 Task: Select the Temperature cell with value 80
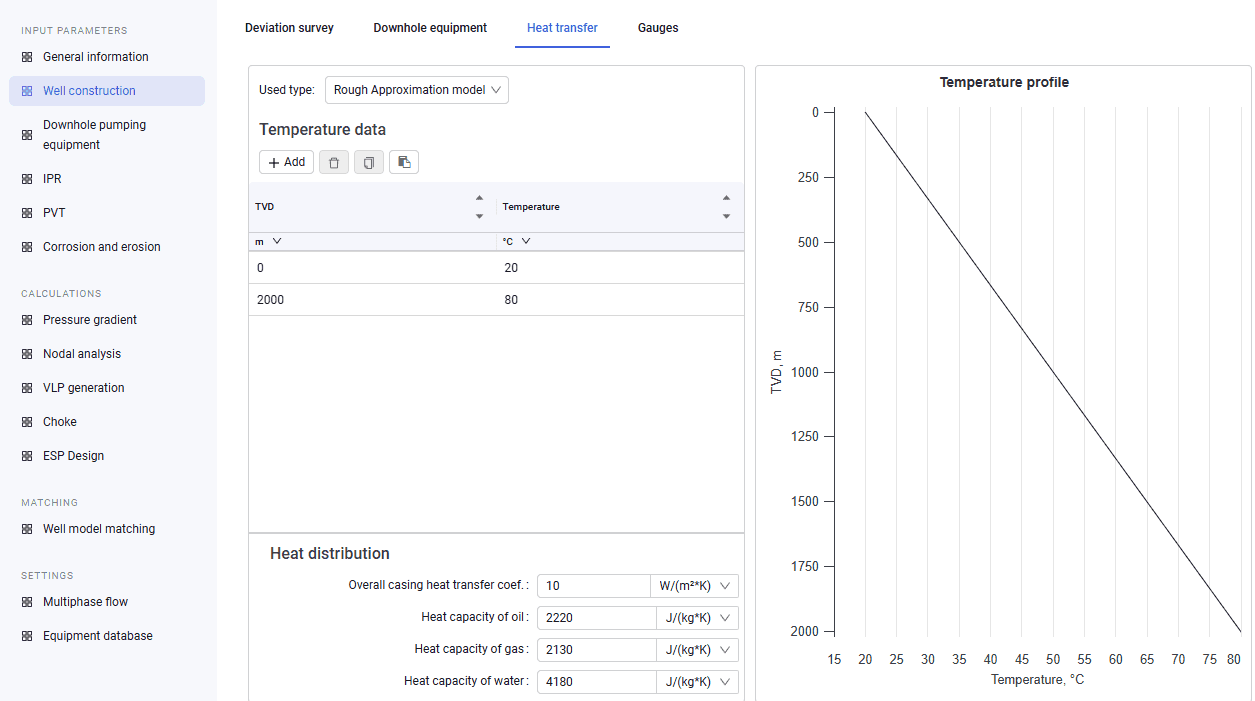[x=620, y=300]
